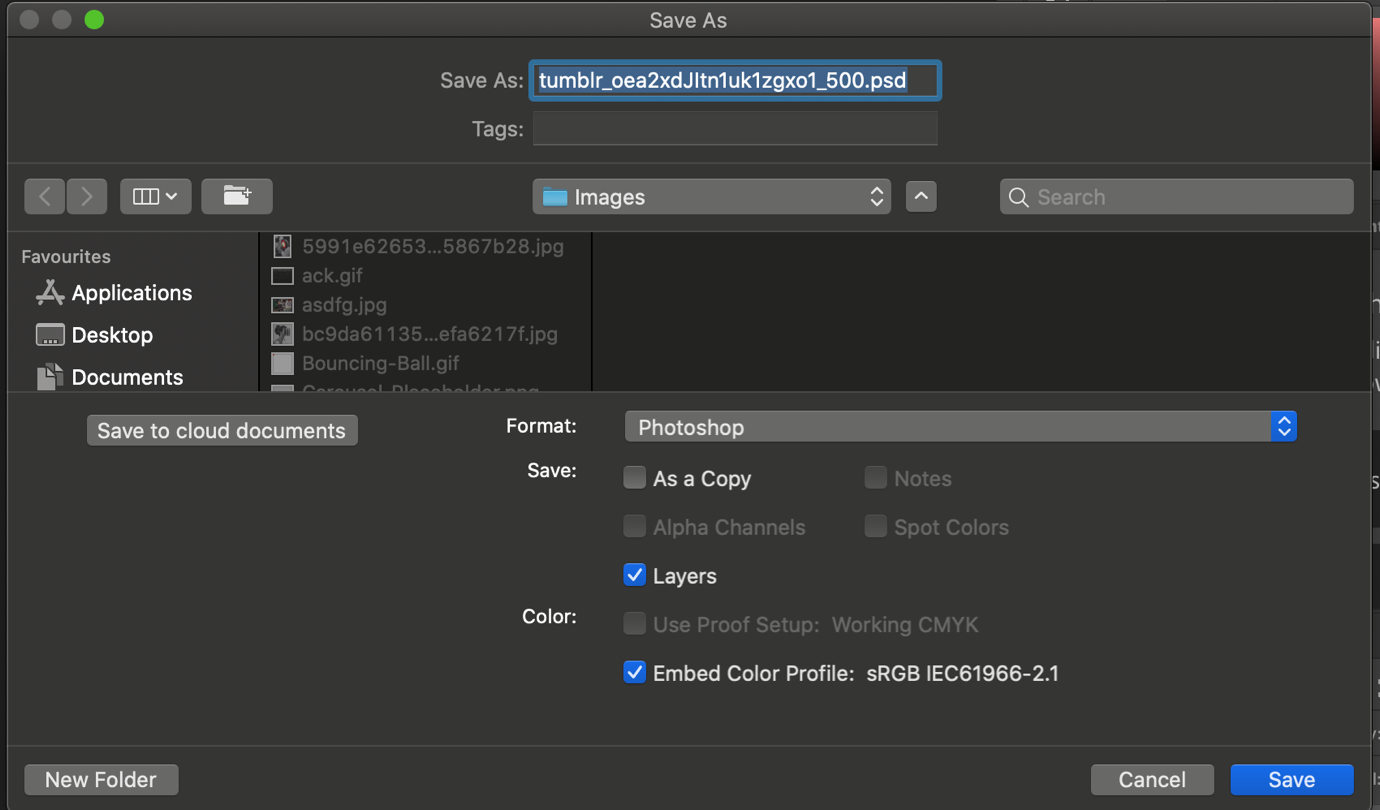Open the Format dropdown showing Photoshop
Image resolution: width=1380 pixels, height=810 pixels.
(x=960, y=427)
